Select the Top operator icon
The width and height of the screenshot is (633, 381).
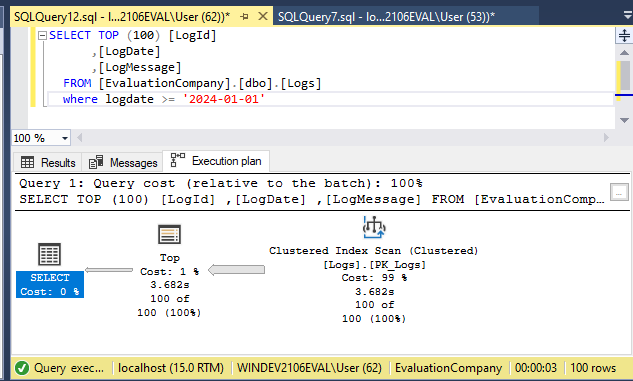point(170,234)
